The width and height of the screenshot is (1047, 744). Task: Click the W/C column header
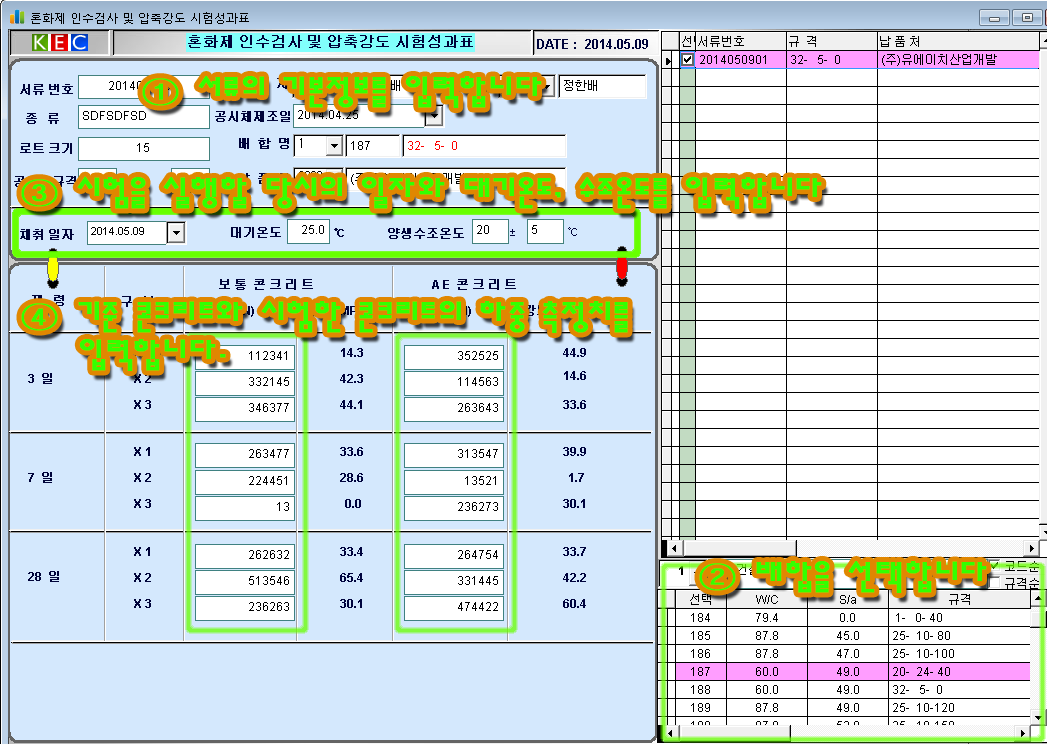click(x=767, y=599)
